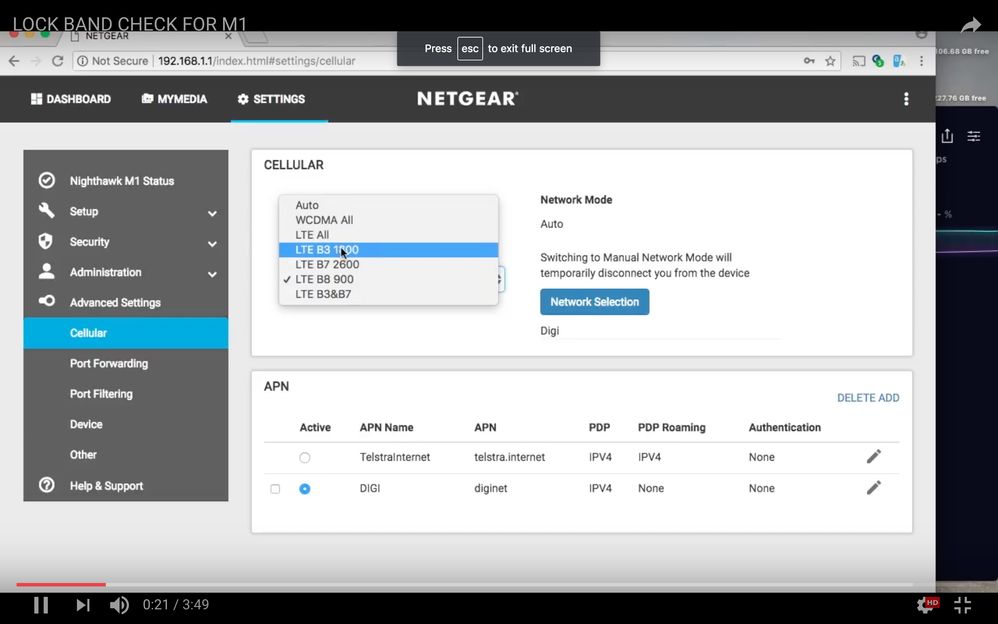
Task: Open the DASHBOARD tab
Action: 71,99
